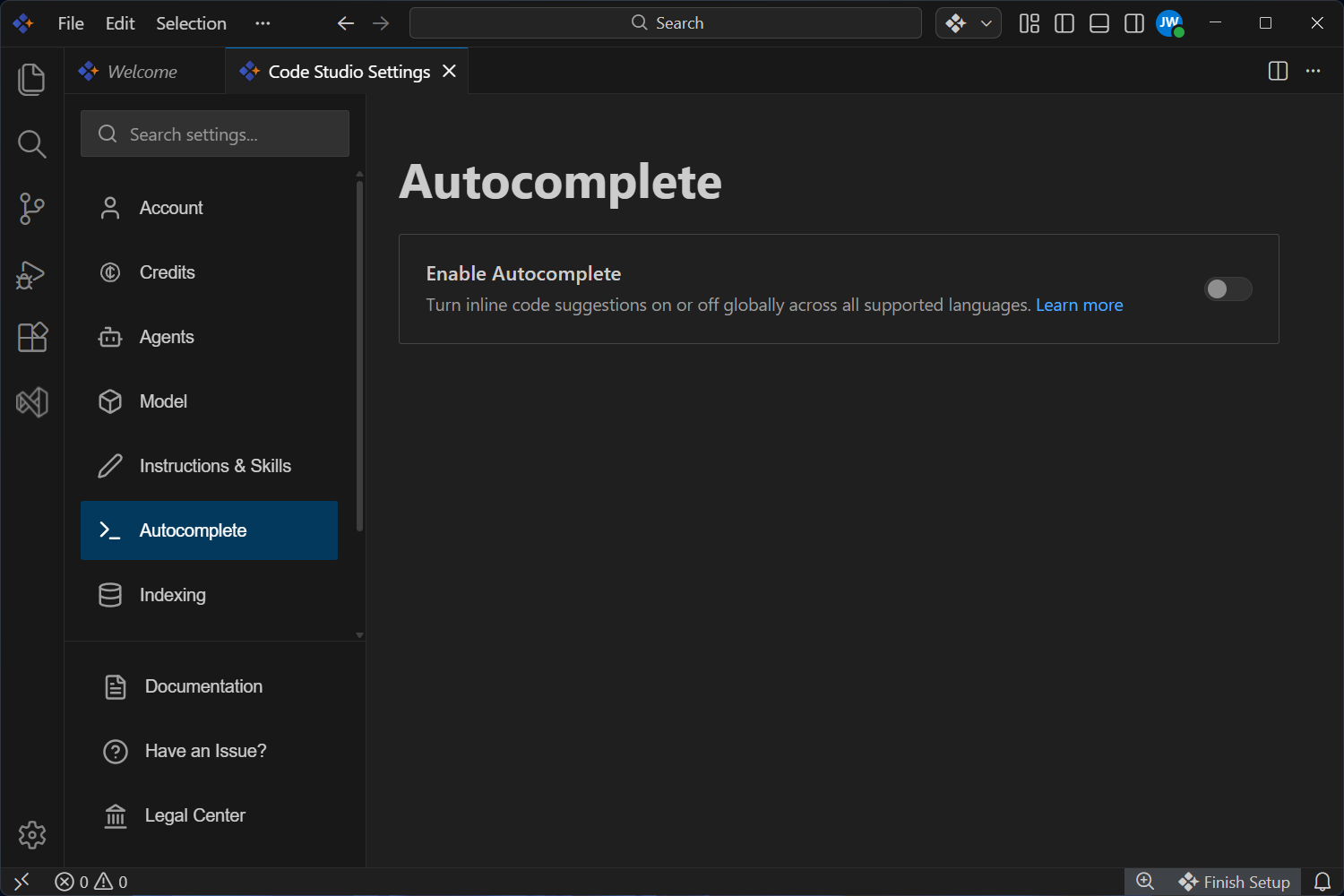Open the File menu
This screenshot has width=1344, height=896.
click(x=71, y=23)
